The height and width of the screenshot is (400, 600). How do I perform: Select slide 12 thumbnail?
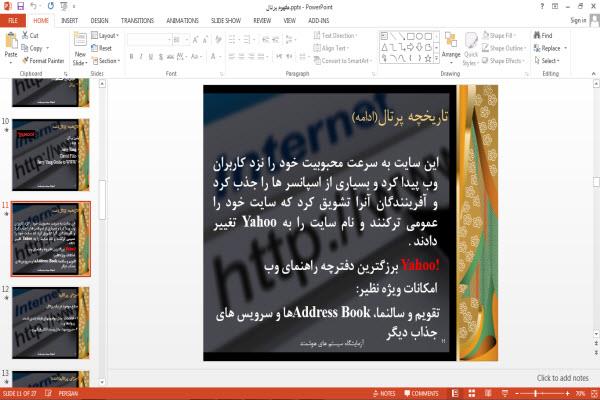51,323
